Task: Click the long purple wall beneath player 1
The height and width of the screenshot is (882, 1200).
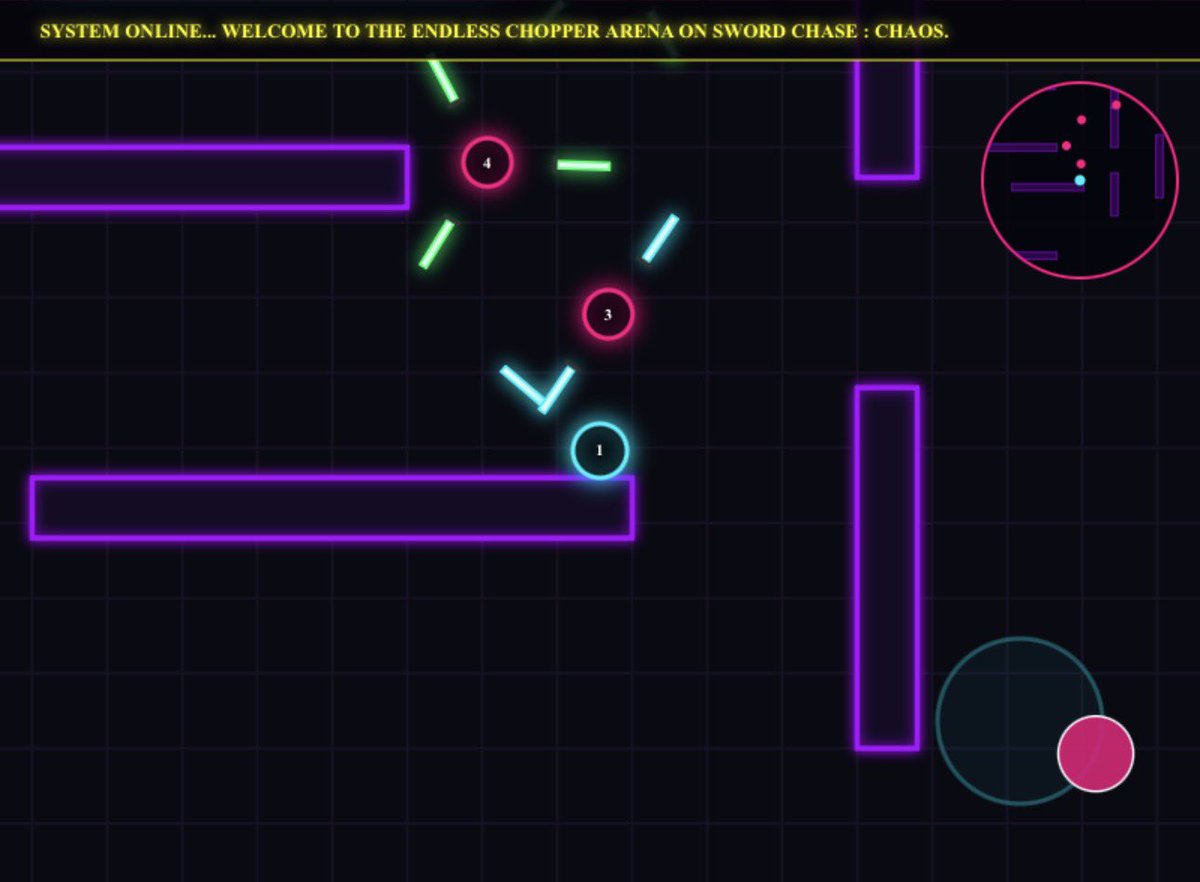Action: pos(332,508)
